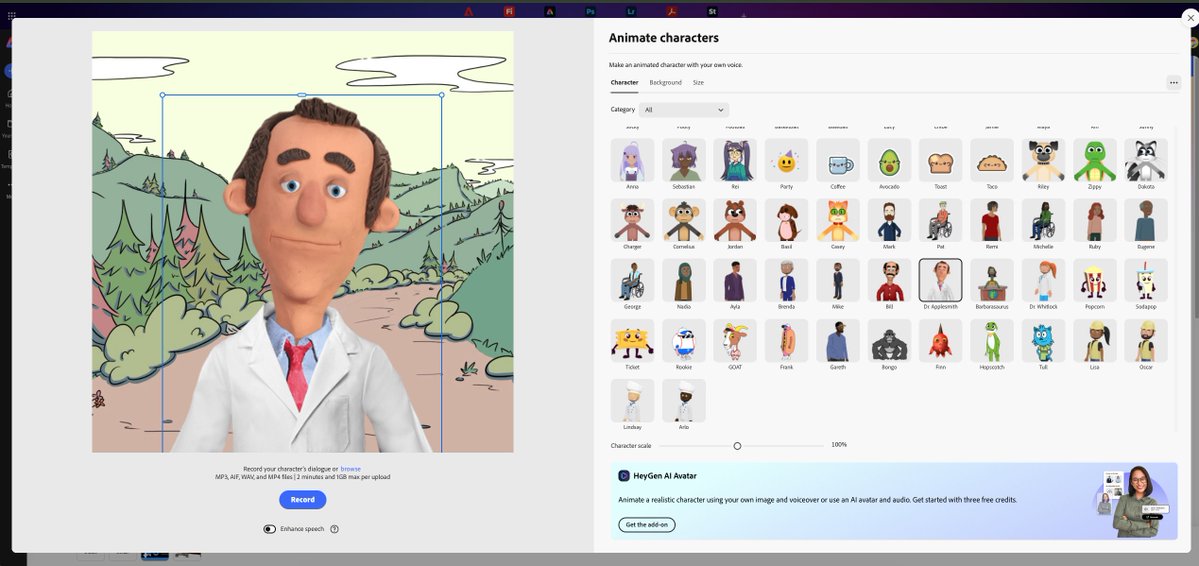Select the Nadia character
Image resolution: width=1199 pixels, height=566 pixels.
coord(684,280)
